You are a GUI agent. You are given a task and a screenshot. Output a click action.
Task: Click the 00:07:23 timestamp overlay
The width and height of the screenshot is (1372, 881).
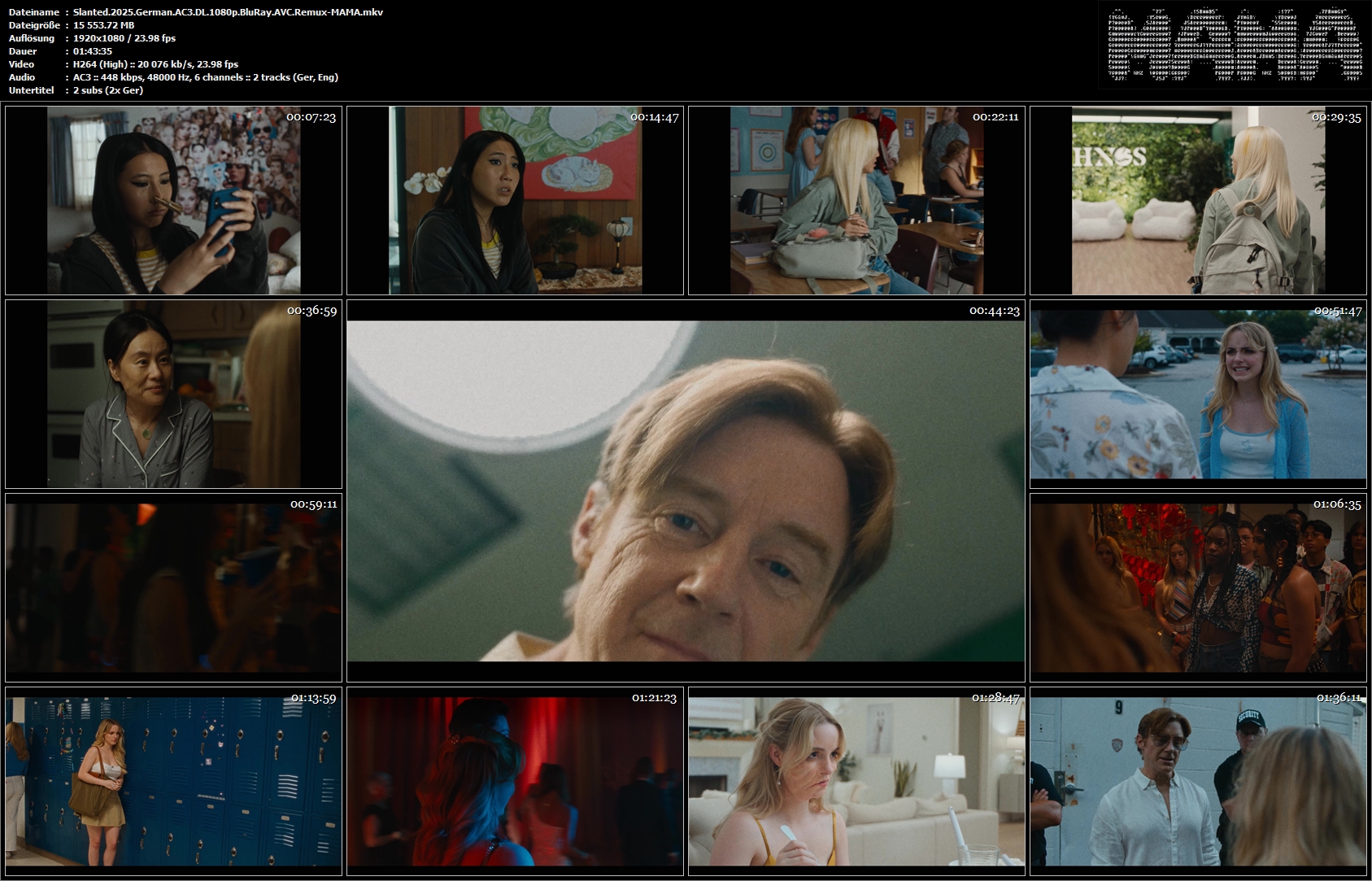tap(311, 117)
